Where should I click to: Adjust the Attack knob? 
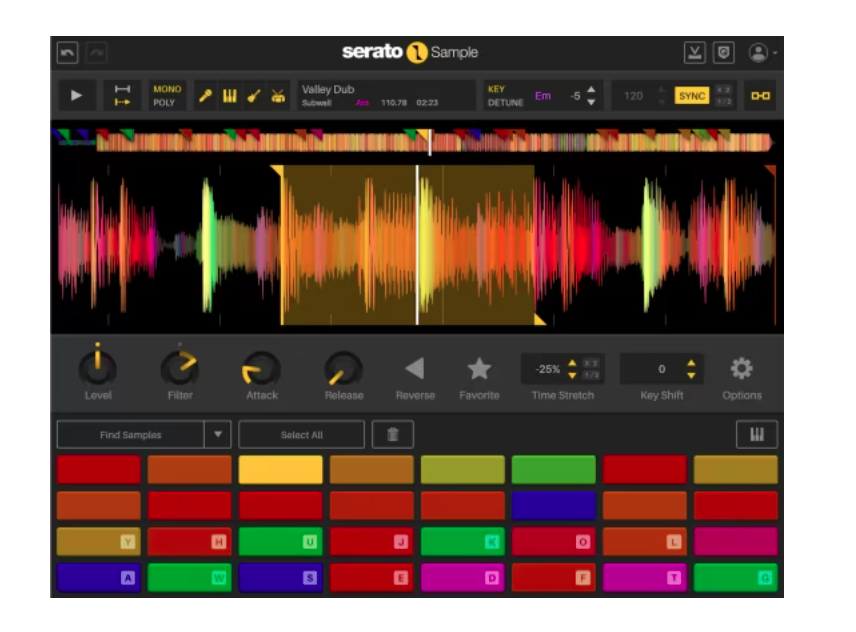tap(261, 369)
